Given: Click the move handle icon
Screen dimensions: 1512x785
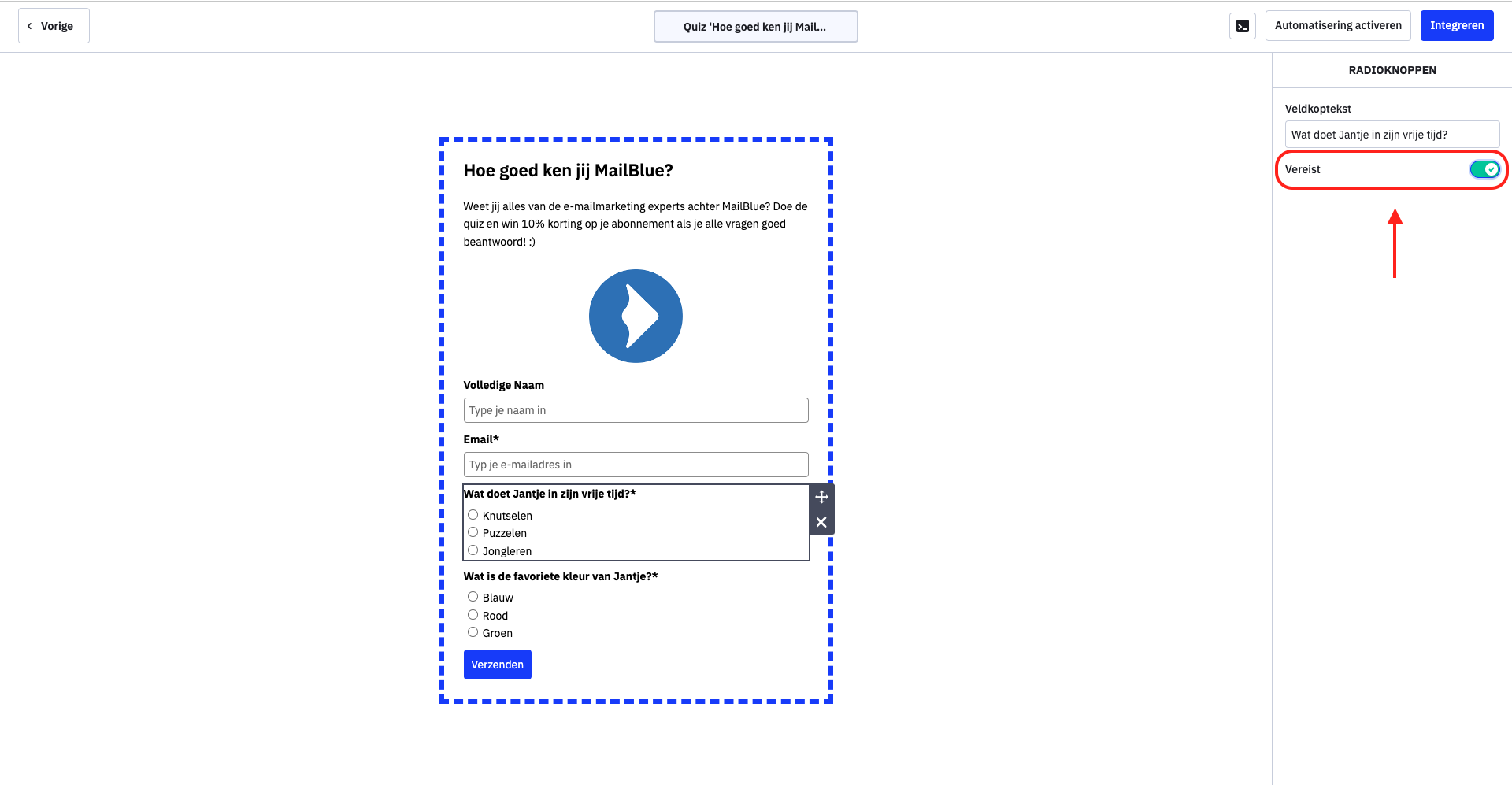Looking at the screenshot, I should [821, 497].
